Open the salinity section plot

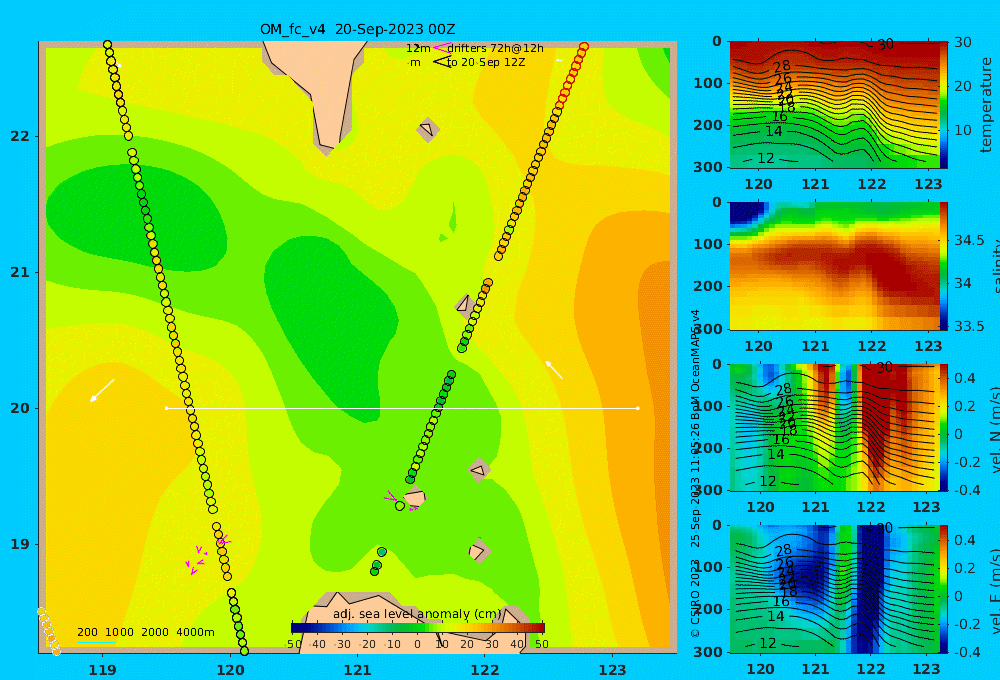(x=834, y=266)
